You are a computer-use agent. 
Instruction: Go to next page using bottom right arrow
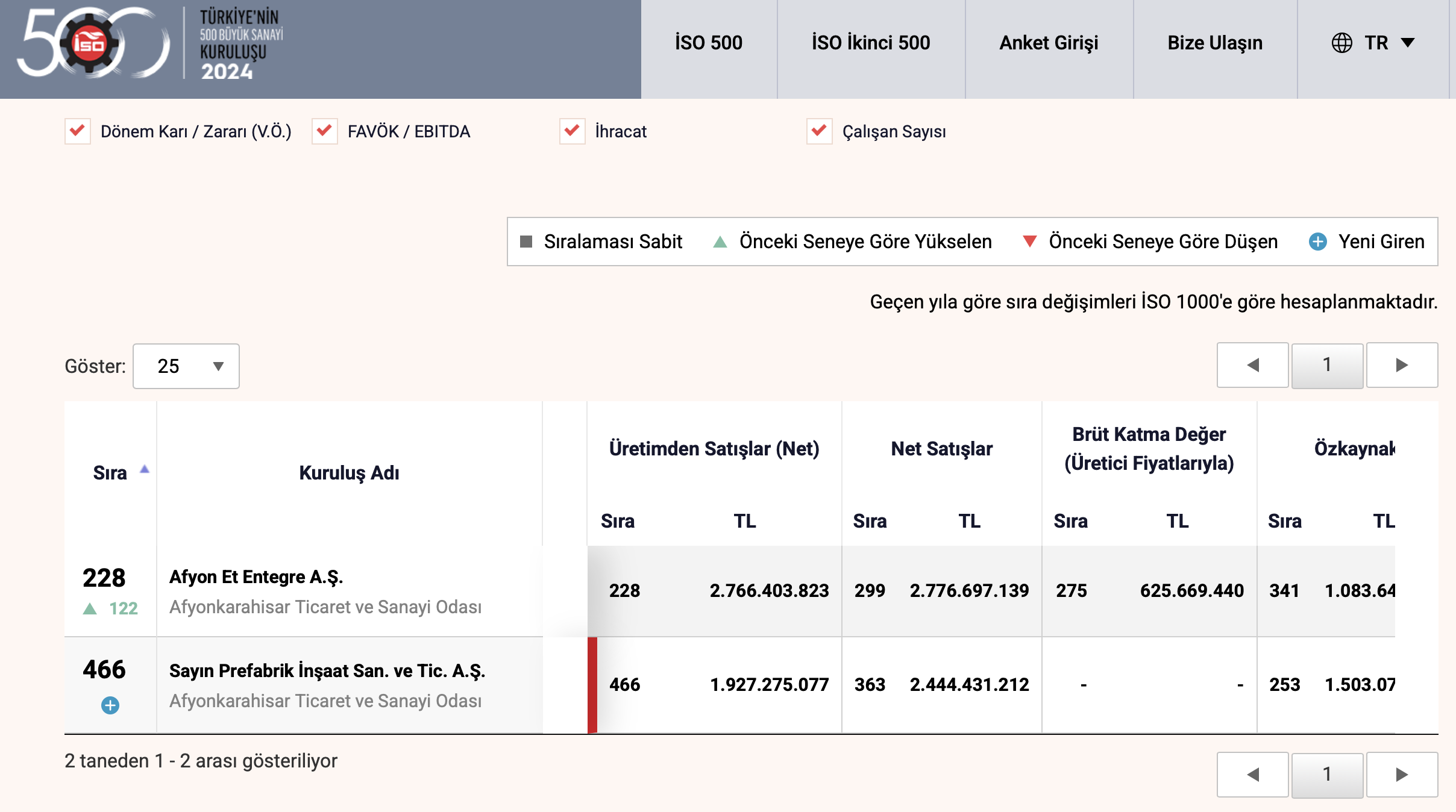pyautogui.click(x=1402, y=775)
